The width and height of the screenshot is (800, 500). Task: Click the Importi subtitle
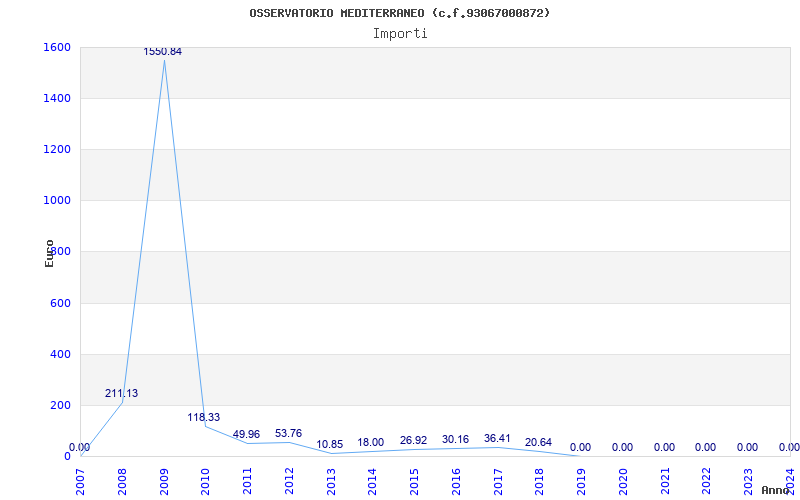coord(400,34)
